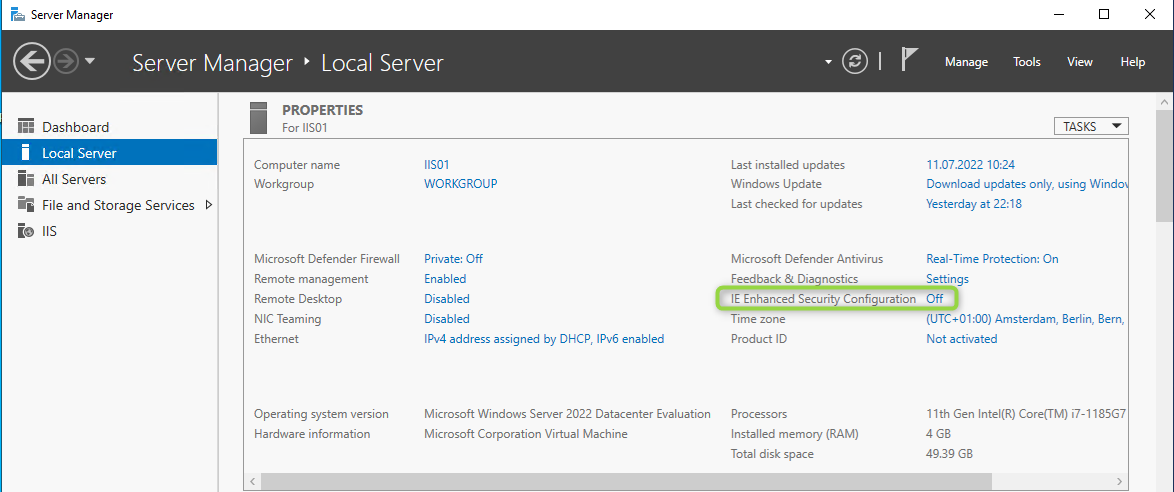The image size is (1174, 492).
Task: Click Microsoft Defender Firewall Private: Off
Action: [x=453, y=259]
